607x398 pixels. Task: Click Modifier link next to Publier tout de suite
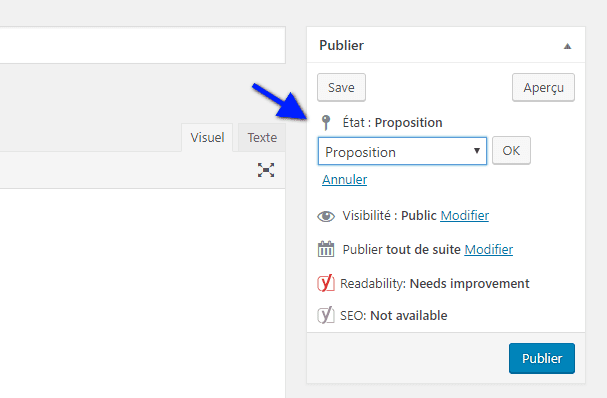(x=489, y=249)
